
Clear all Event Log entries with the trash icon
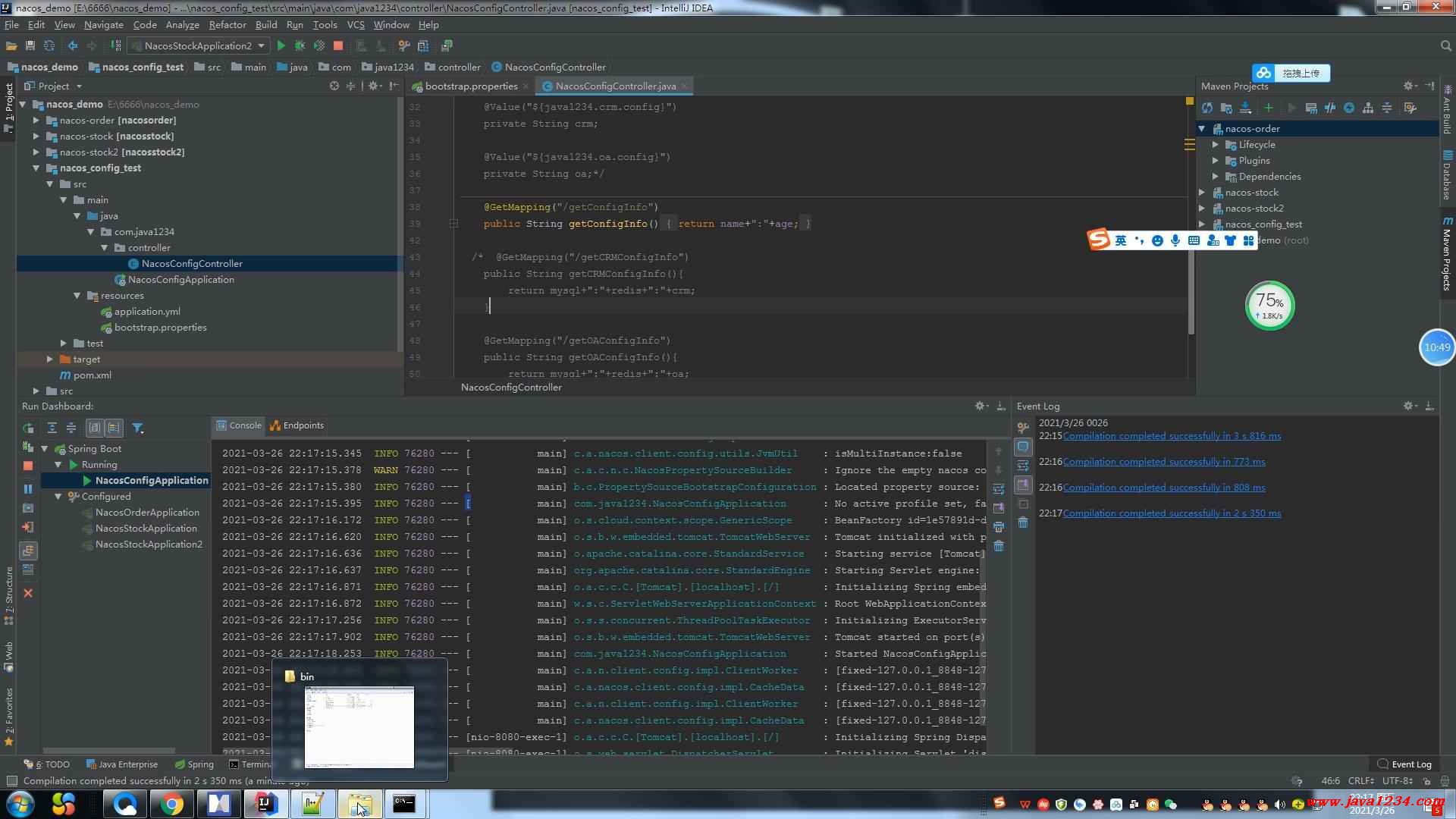point(1023,522)
